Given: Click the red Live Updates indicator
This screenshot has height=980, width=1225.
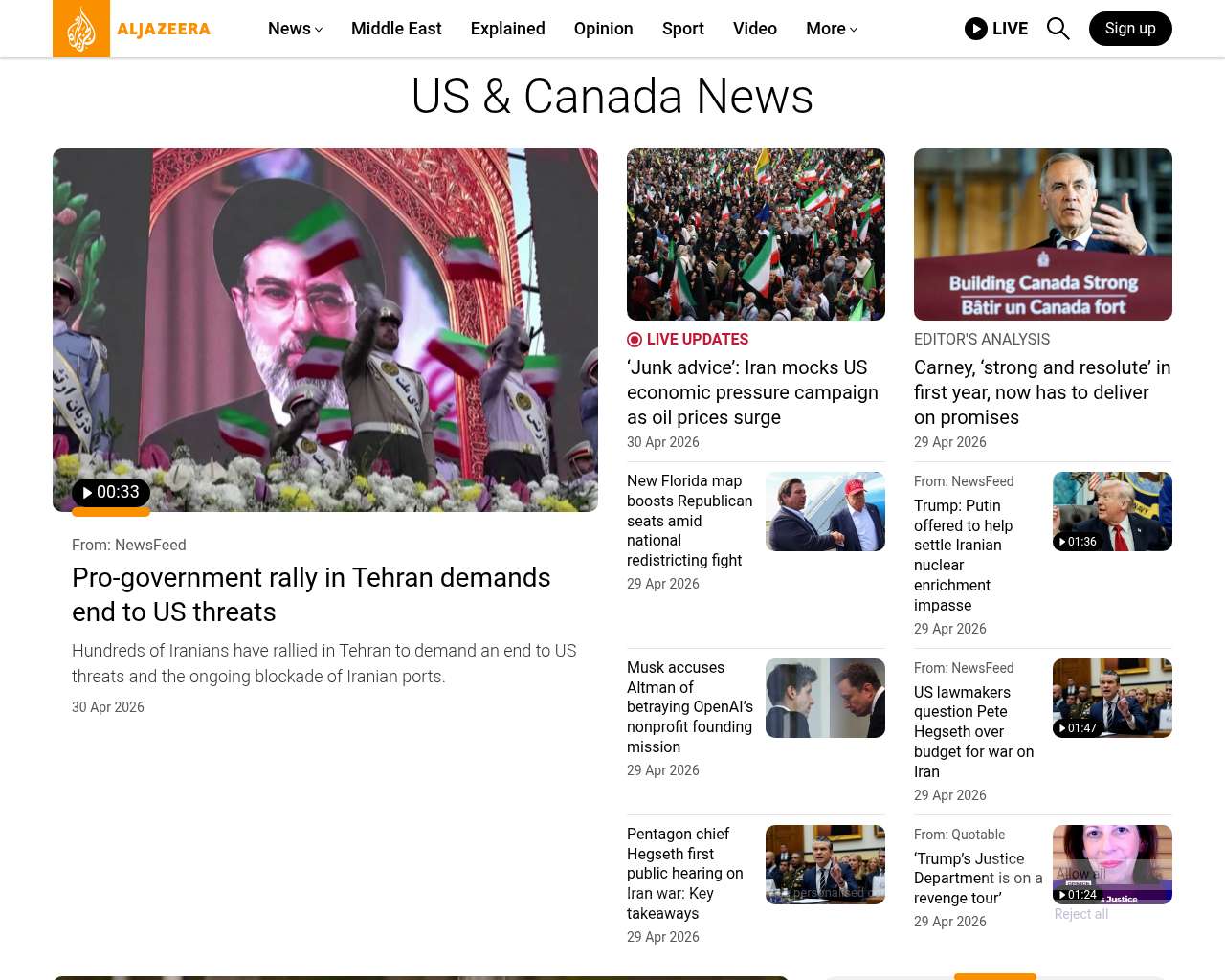Looking at the screenshot, I should click(635, 340).
